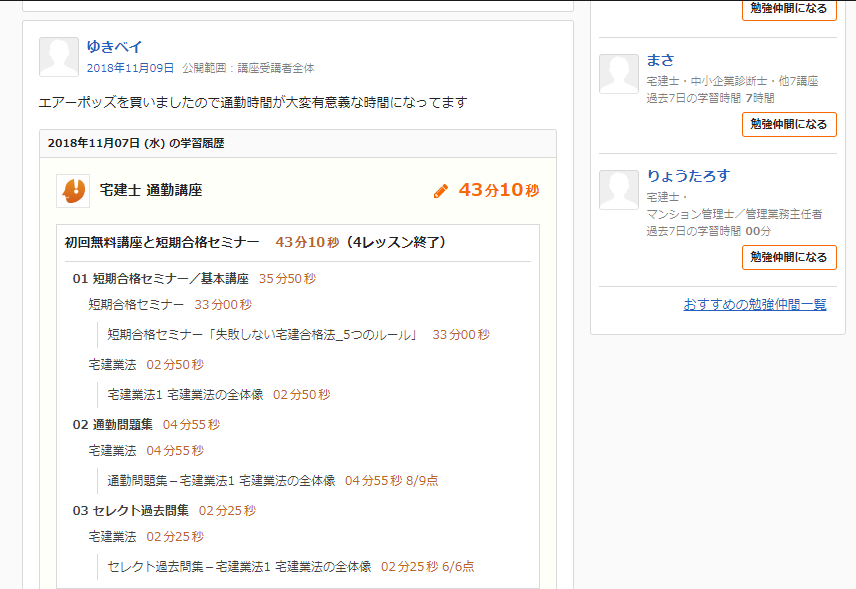Click the total time 43分10秒 in the course header
Viewport: 856px width, 589px height.
(x=499, y=191)
